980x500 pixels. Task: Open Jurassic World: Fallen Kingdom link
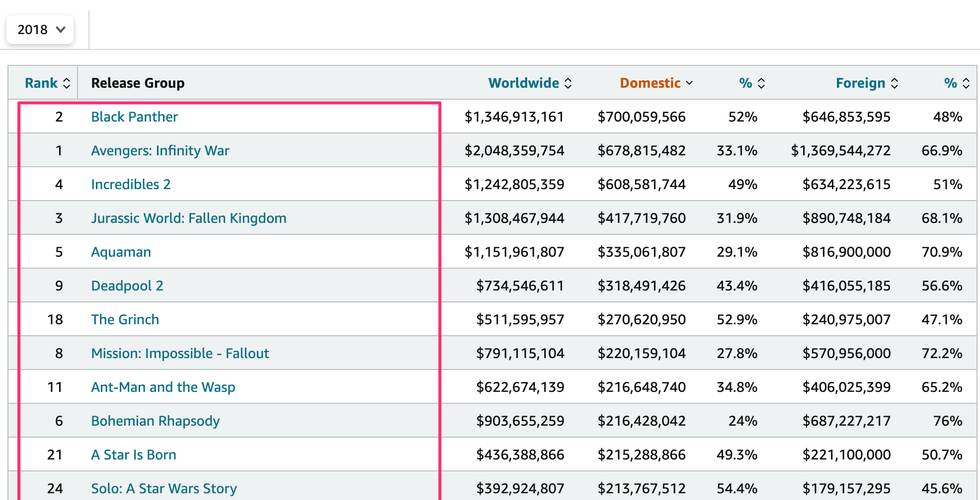point(189,218)
